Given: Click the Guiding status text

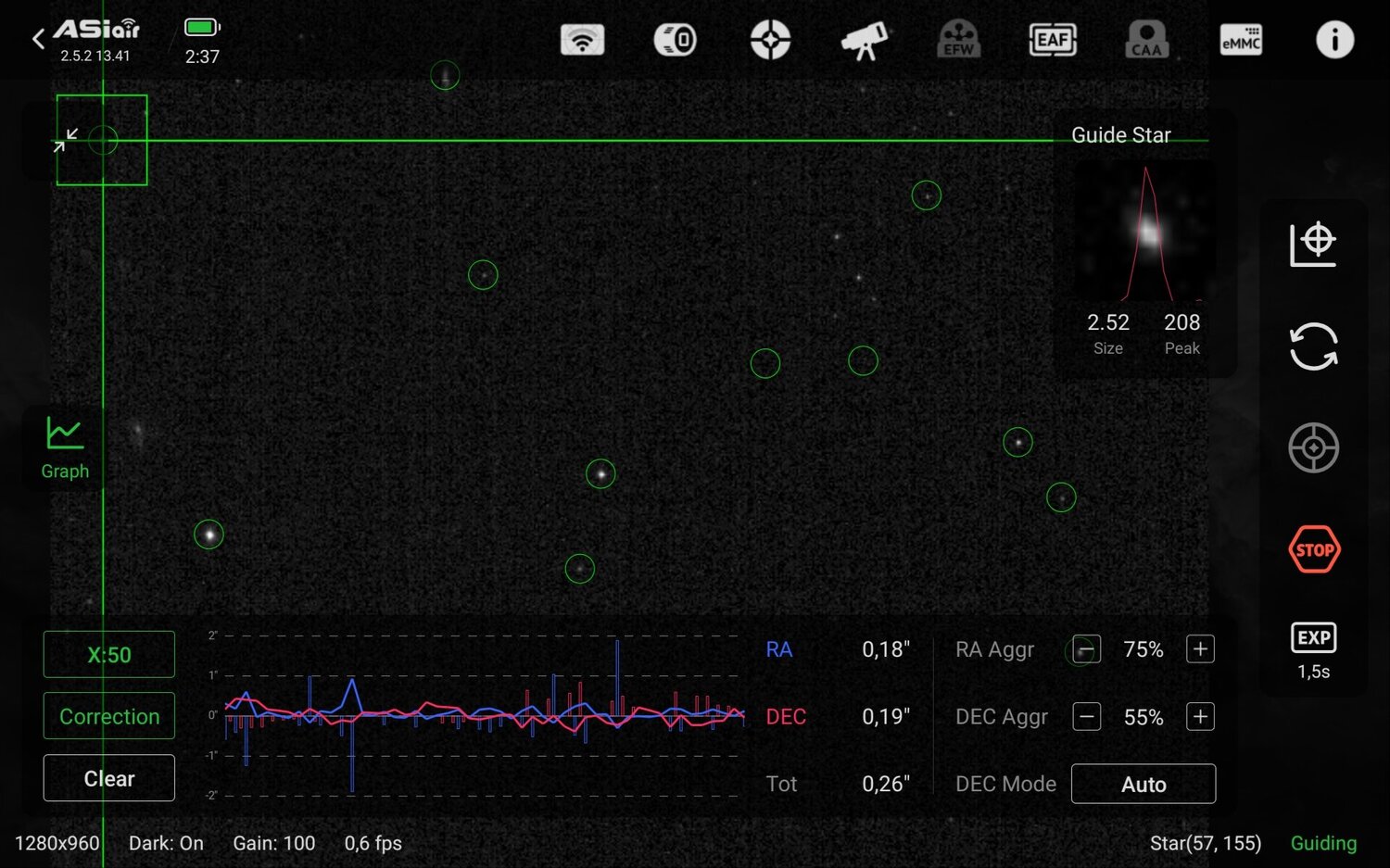Looking at the screenshot, I should 1323,843.
